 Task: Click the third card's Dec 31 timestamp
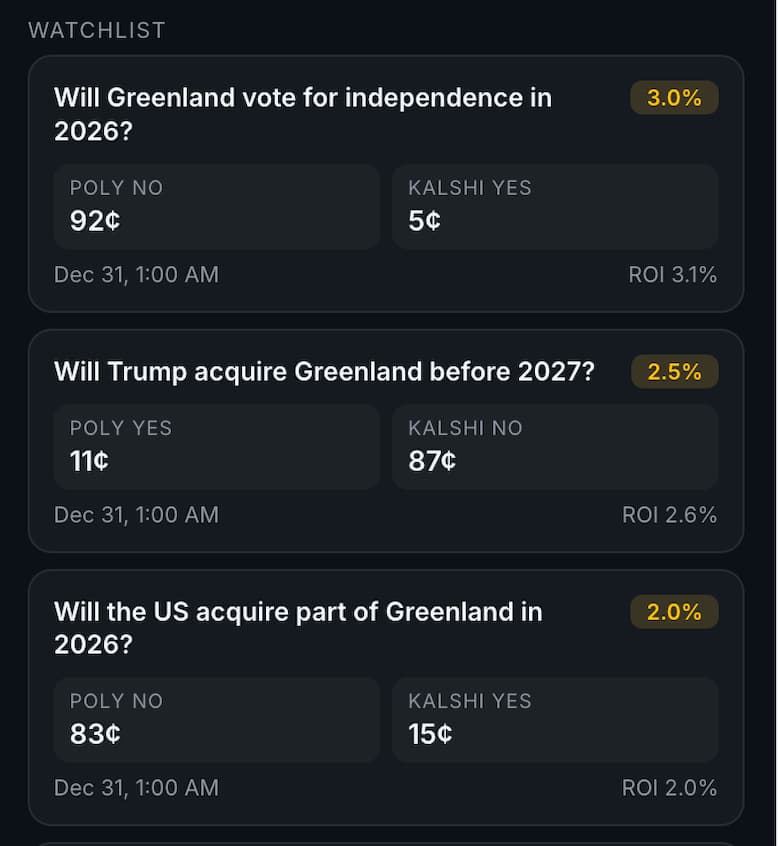coord(136,788)
